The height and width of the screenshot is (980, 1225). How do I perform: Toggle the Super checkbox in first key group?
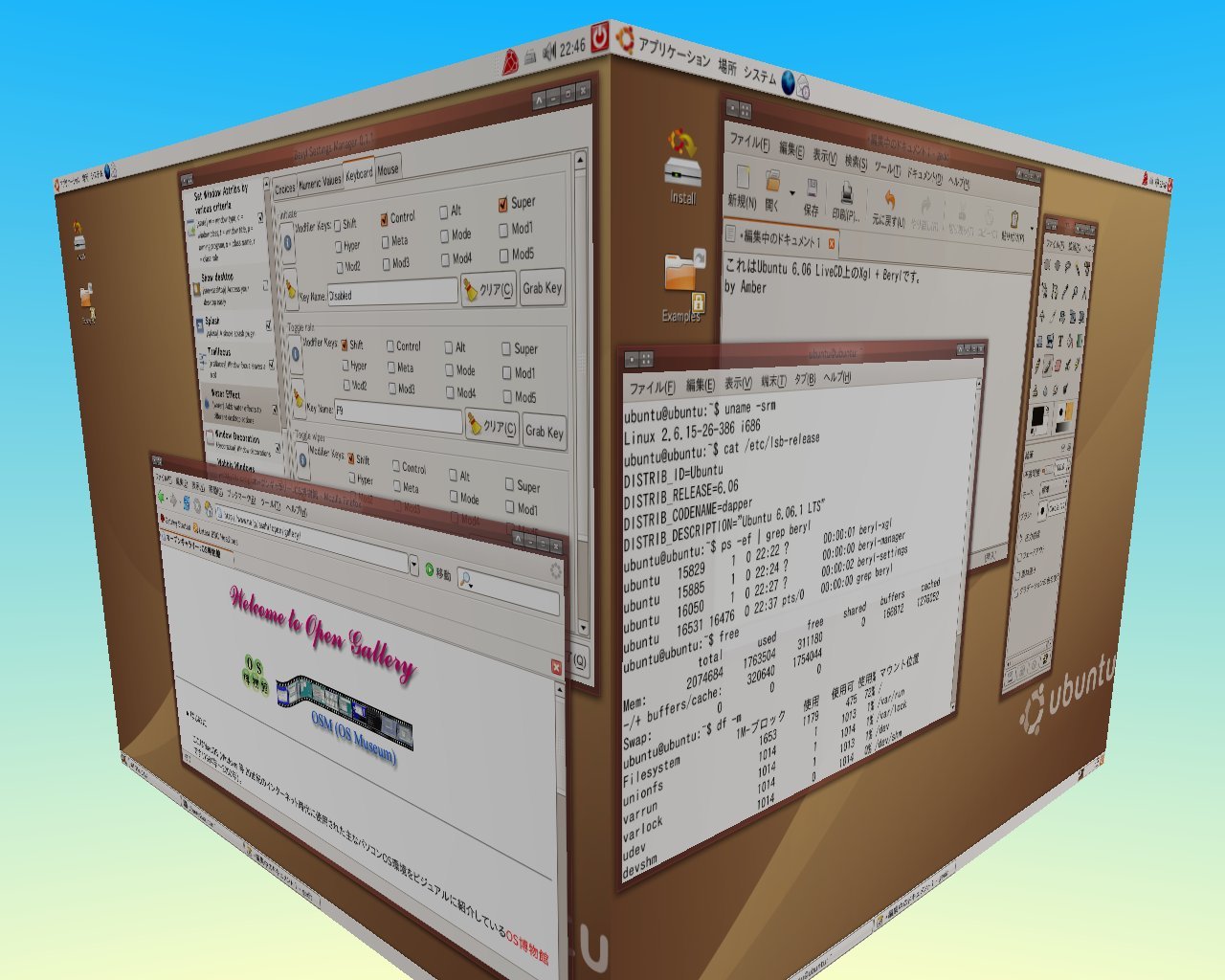click(503, 204)
